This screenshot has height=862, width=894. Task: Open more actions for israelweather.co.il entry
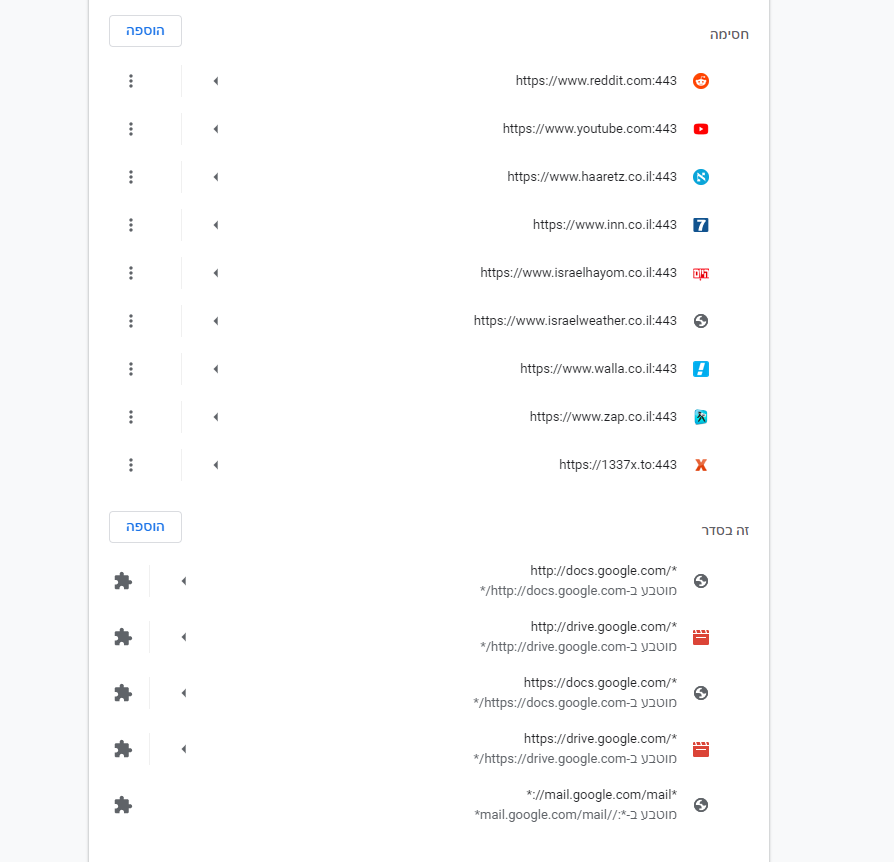tap(131, 321)
